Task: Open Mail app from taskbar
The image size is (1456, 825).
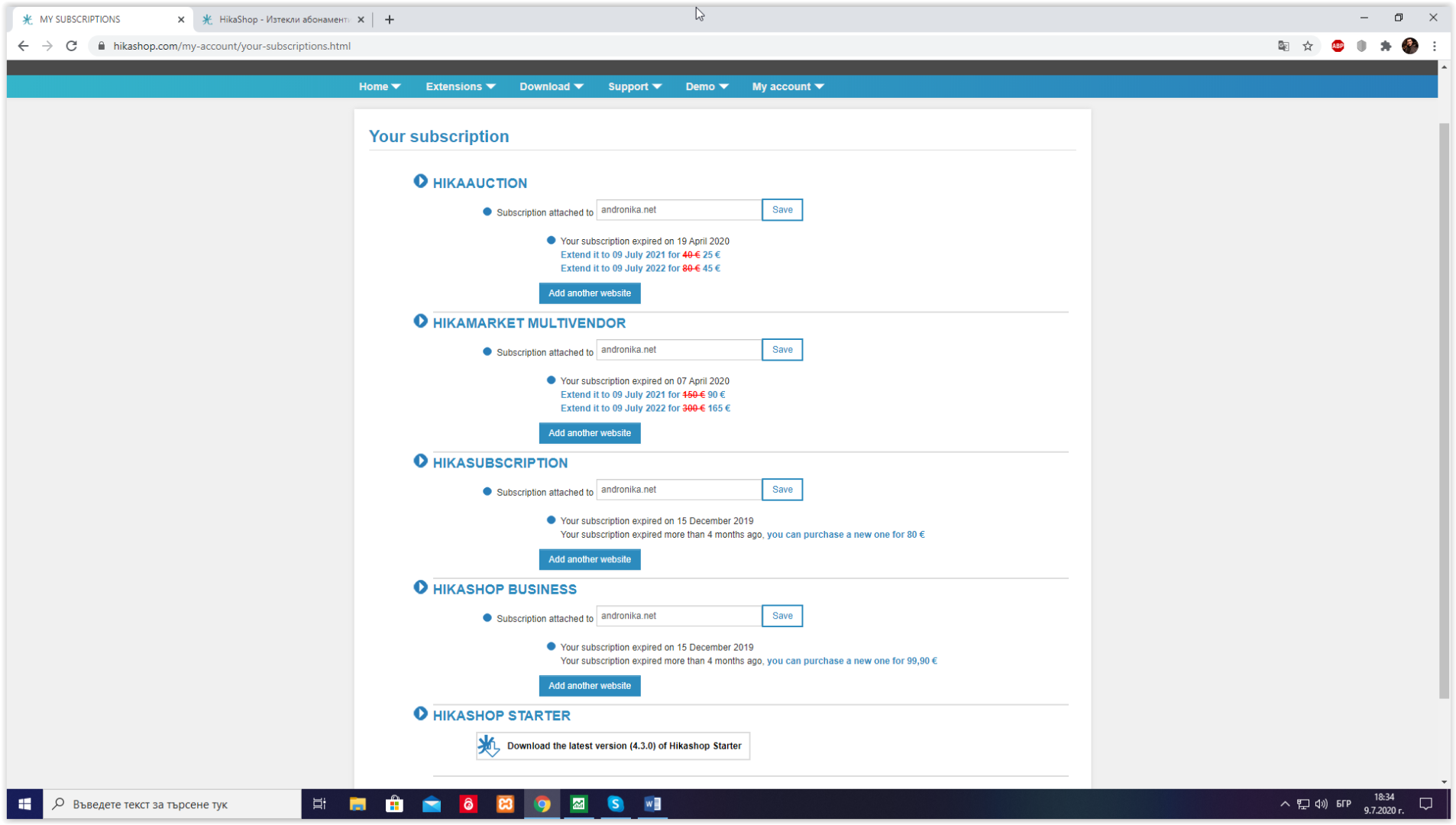Action: click(x=432, y=804)
